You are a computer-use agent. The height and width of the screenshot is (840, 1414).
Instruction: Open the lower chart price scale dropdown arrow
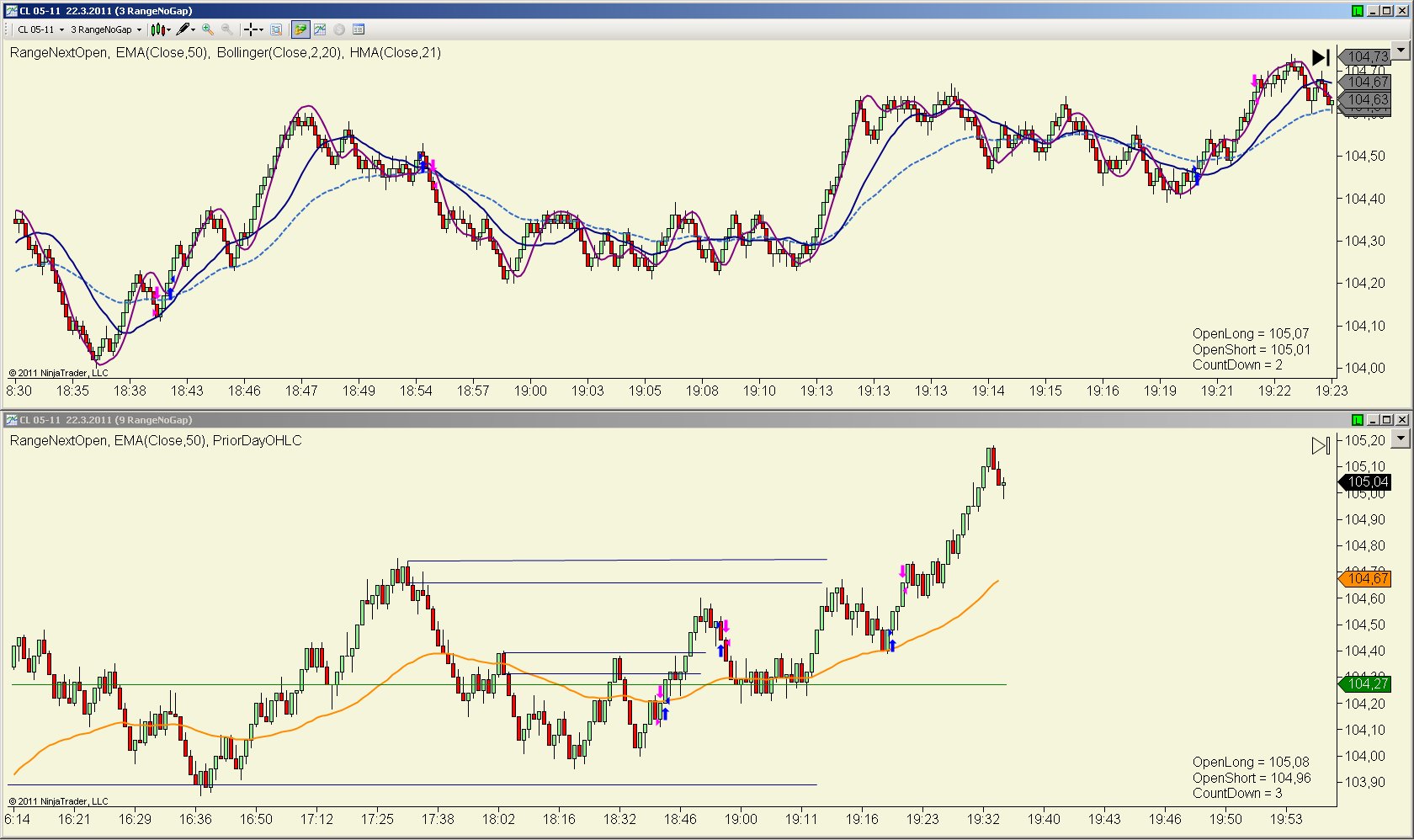(1401, 439)
